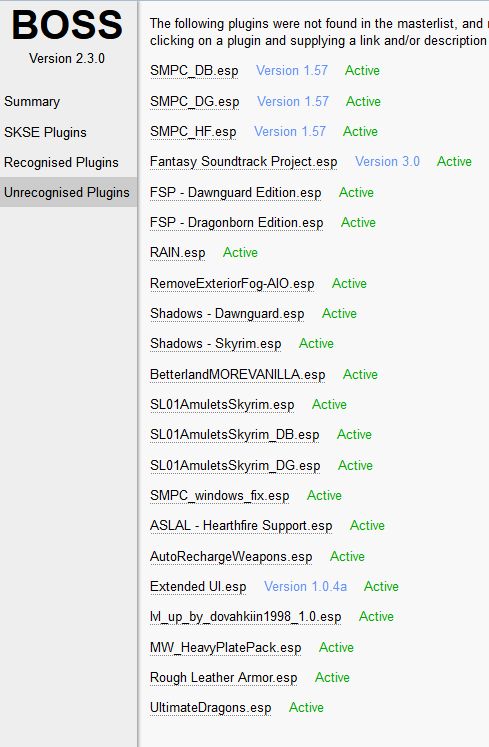Select FSP - Dawnguard Edition.esp
The height and width of the screenshot is (747, 489).
coord(235,192)
